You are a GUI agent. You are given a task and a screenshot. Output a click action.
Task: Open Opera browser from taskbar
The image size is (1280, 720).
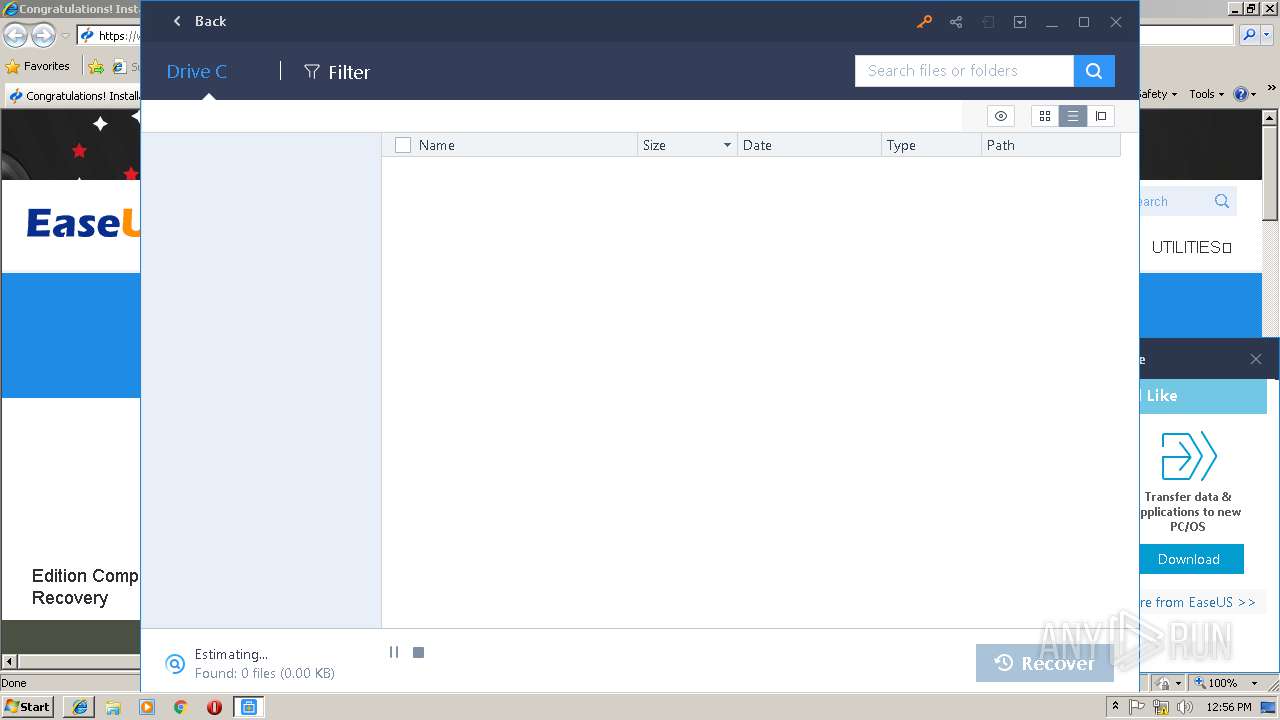point(214,707)
